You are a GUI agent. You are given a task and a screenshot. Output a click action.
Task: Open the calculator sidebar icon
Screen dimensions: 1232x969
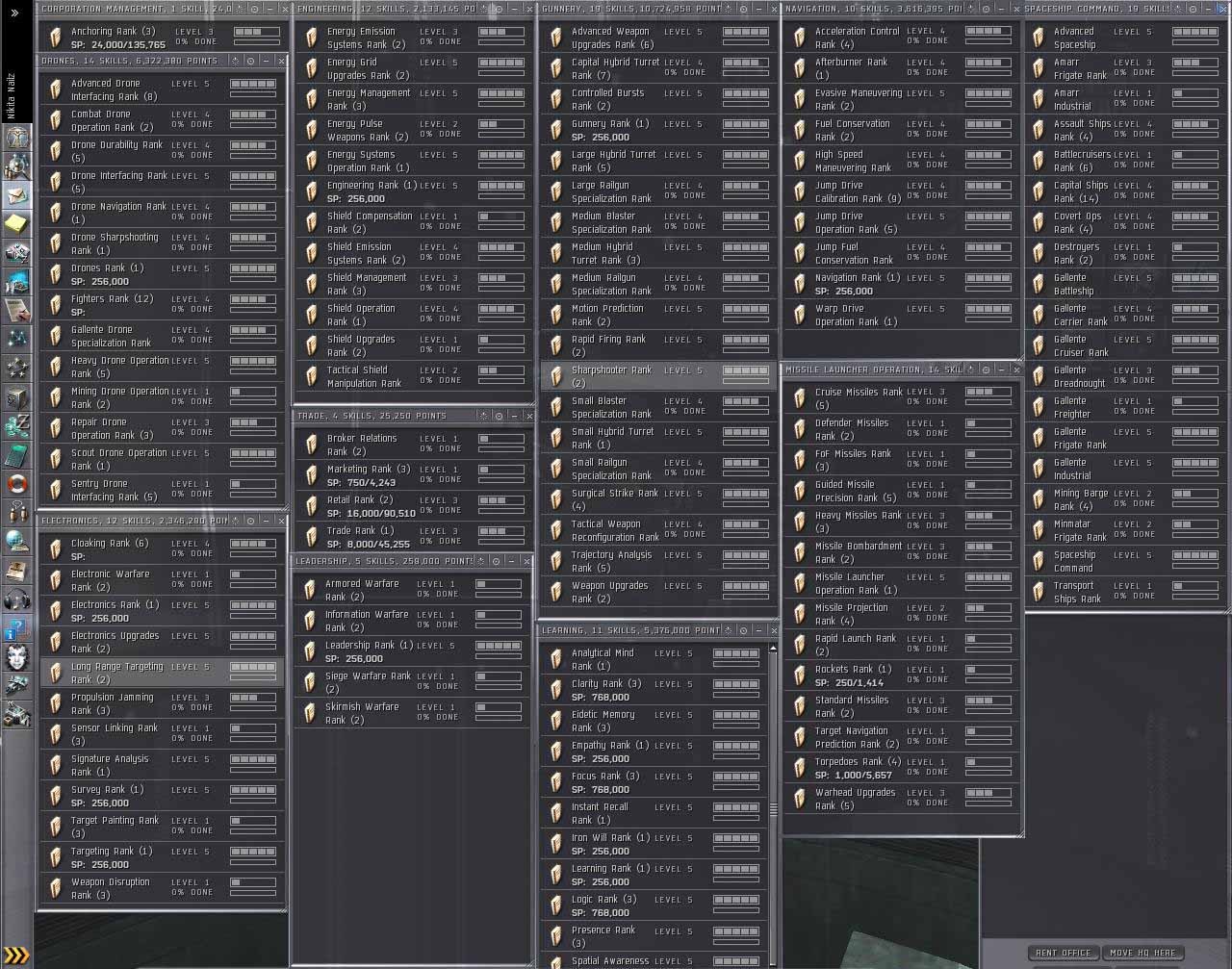pos(16,454)
